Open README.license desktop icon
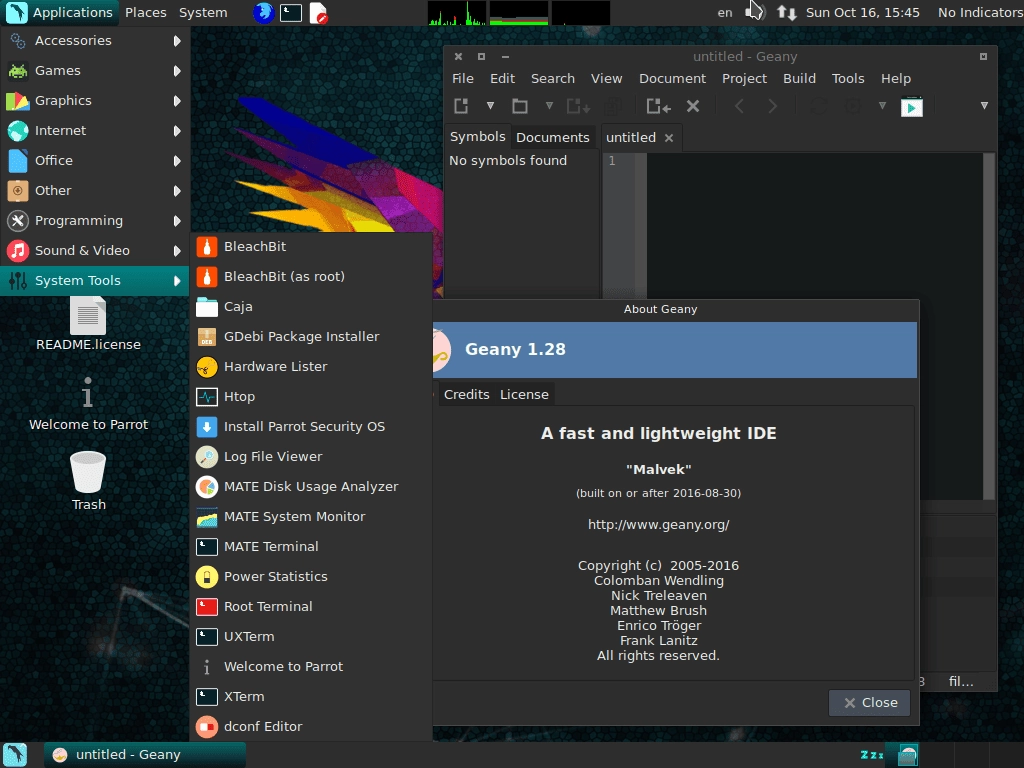The height and width of the screenshot is (768, 1024). pyautogui.click(x=88, y=325)
